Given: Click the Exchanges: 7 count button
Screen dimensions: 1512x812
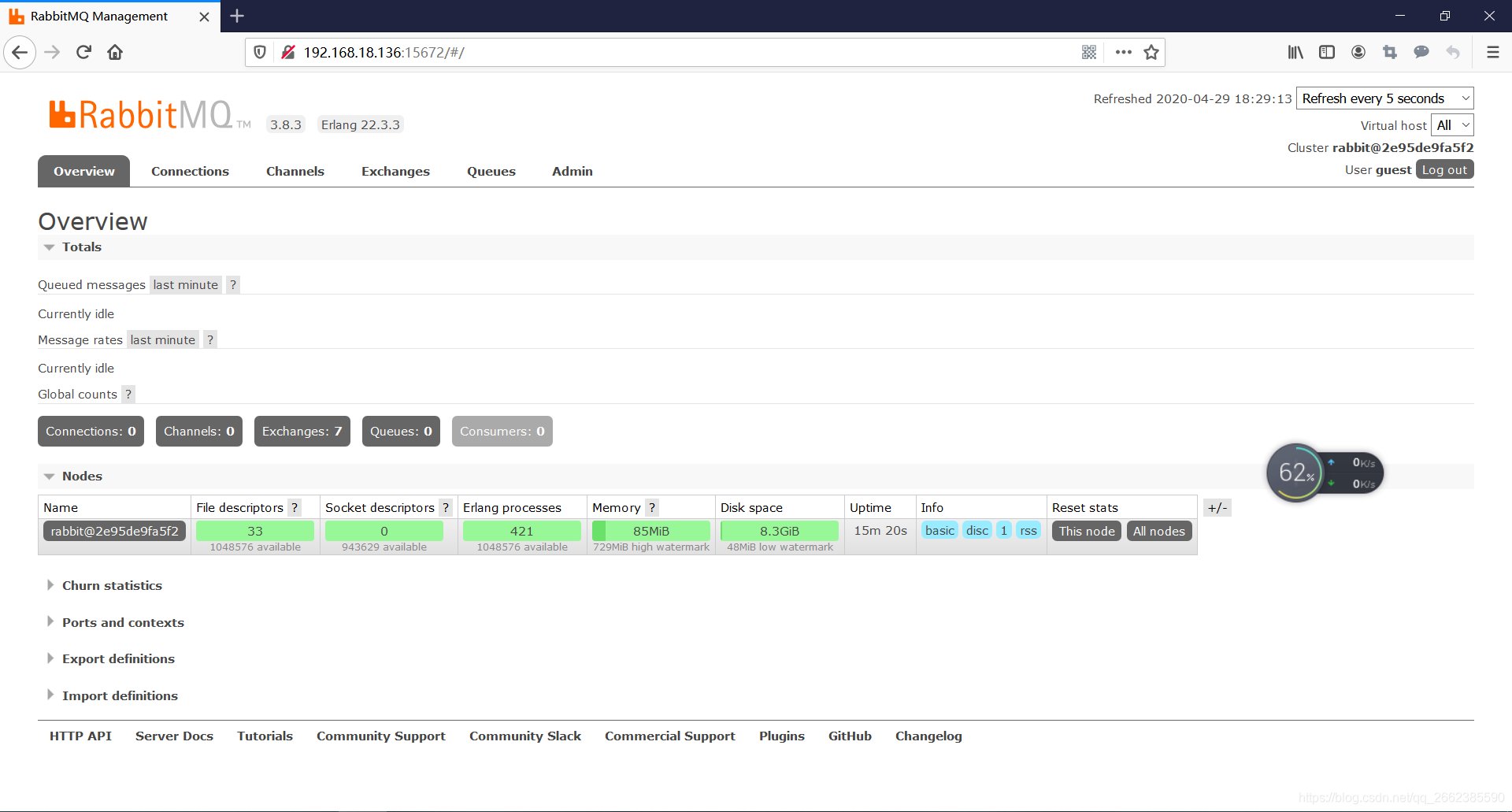Looking at the screenshot, I should pyautogui.click(x=302, y=432).
